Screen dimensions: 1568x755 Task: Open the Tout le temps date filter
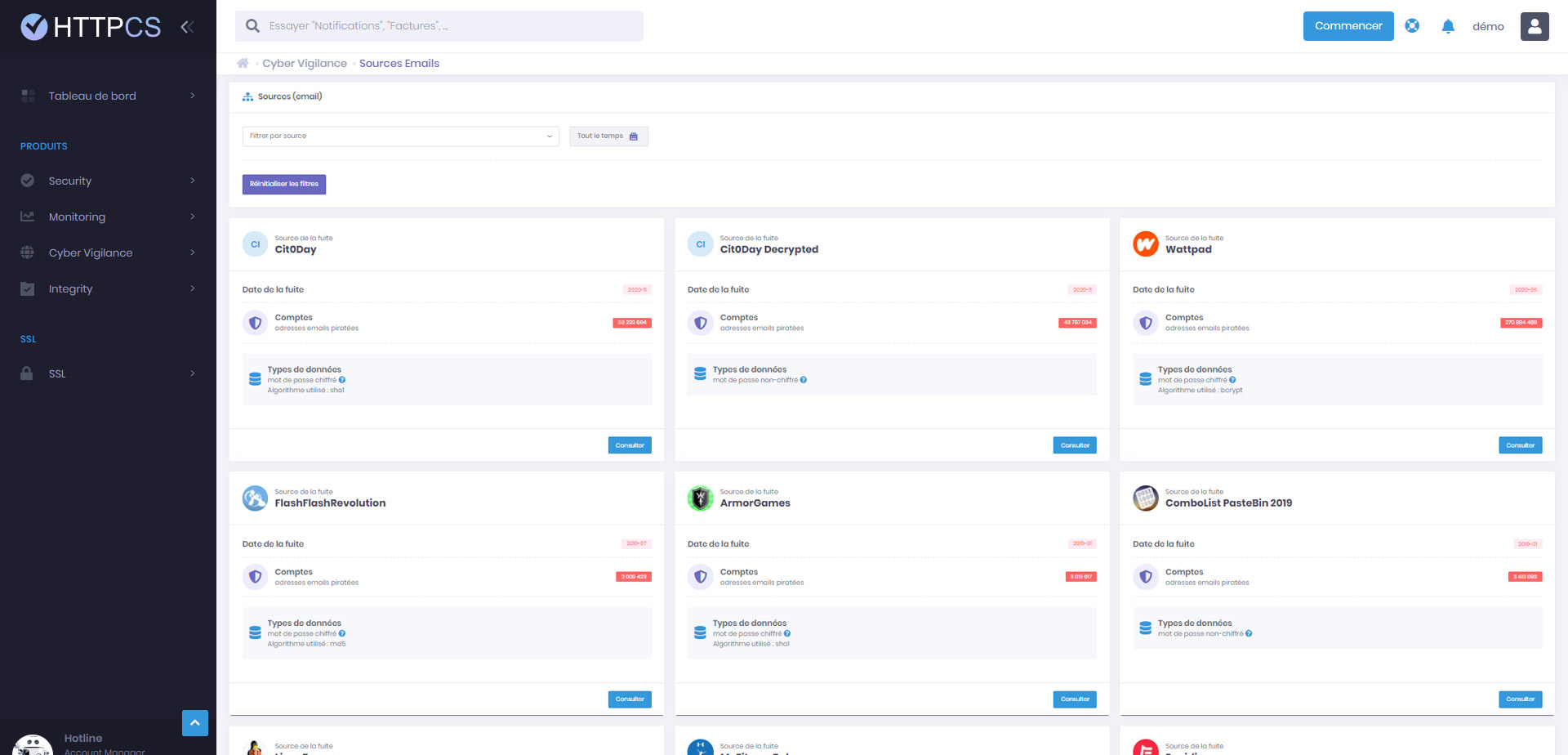click(608, 136)
